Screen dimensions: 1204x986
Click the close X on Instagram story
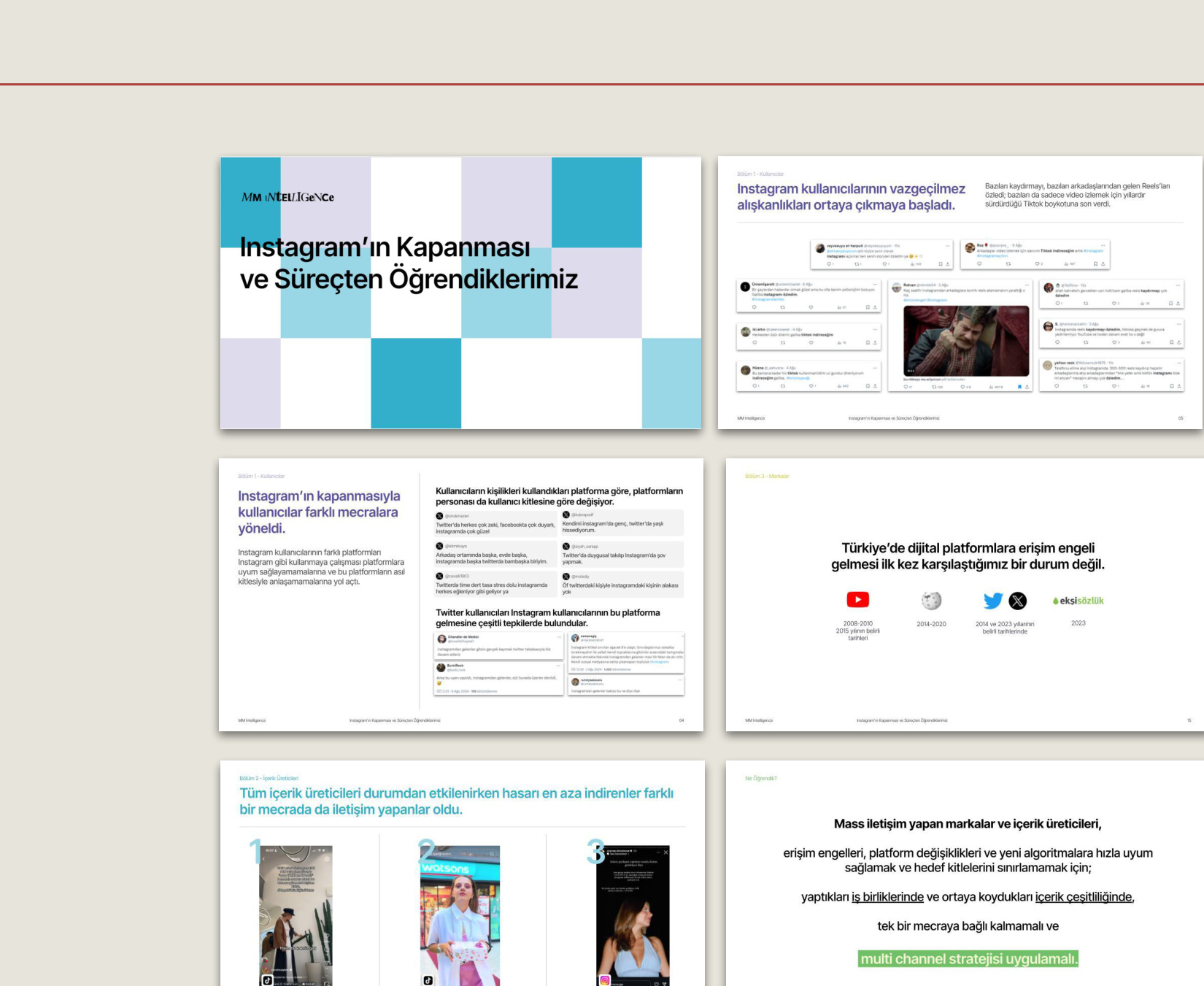tap(665, 852)
